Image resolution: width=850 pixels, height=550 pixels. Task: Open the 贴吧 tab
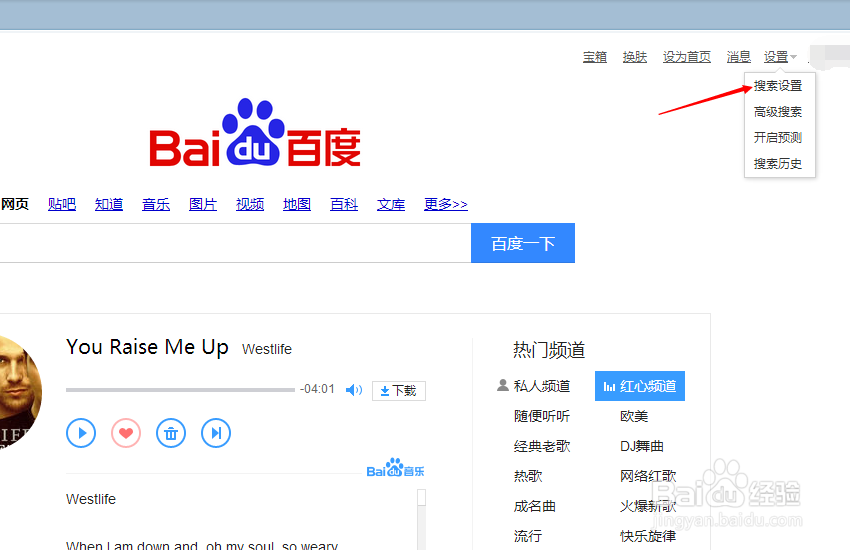point(62,204)
